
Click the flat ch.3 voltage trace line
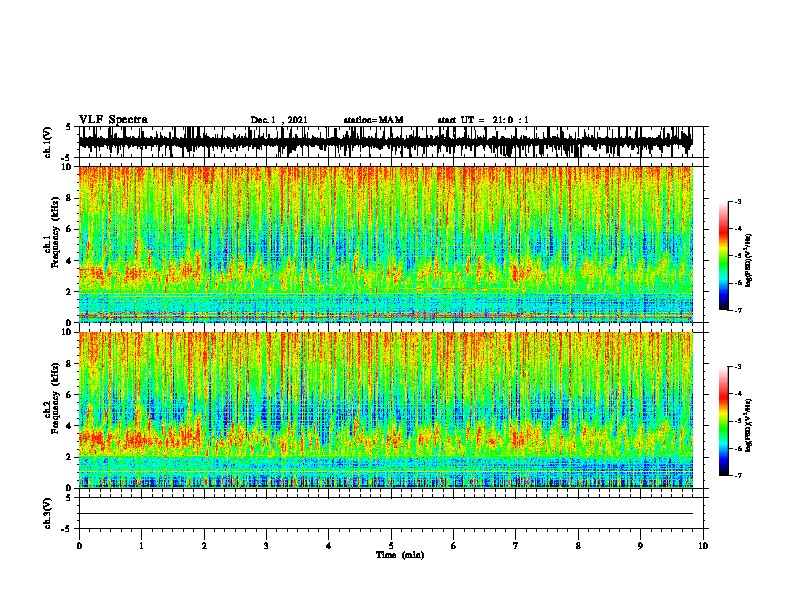pyautogui.click(x=385, y=514)
